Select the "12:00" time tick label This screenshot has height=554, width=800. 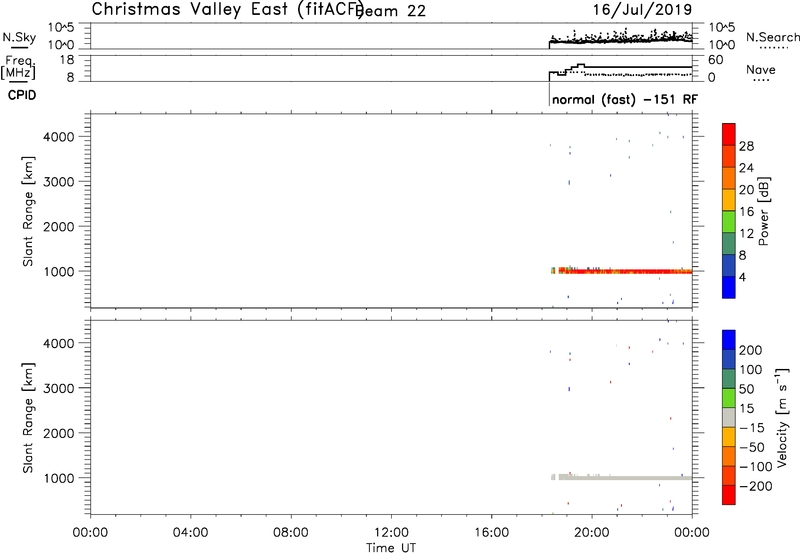pyautogui.click(x=391, y=533)
